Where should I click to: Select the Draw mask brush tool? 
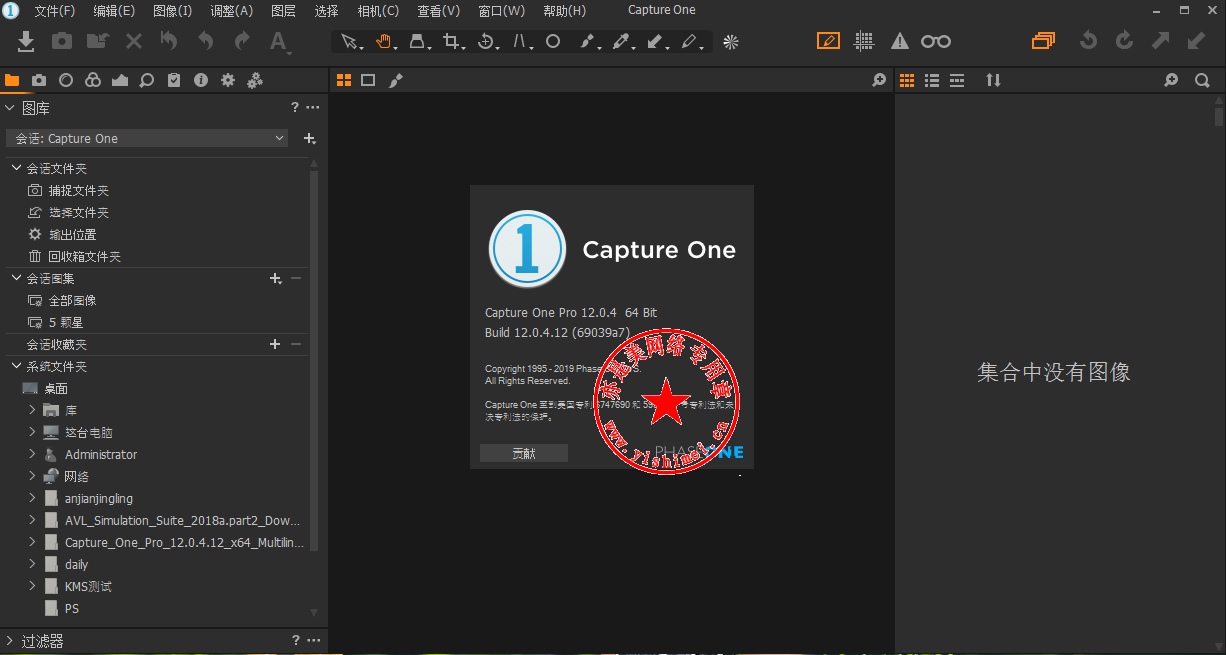tap(587, 42)
